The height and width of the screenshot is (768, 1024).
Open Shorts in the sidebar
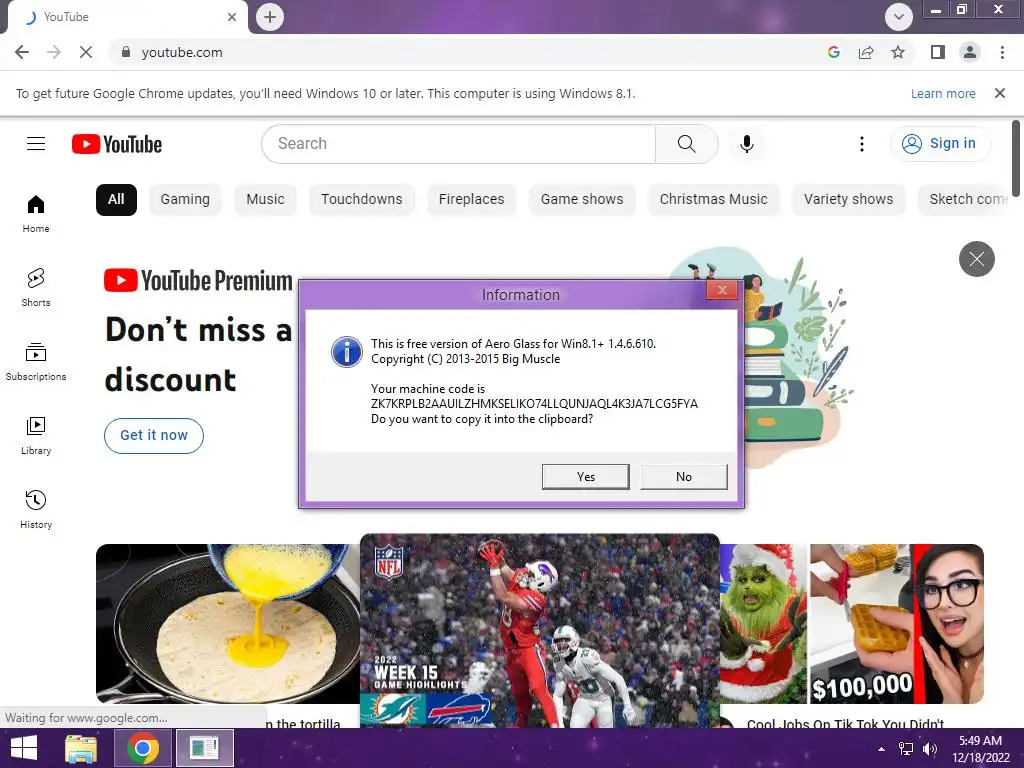[36, 287]
